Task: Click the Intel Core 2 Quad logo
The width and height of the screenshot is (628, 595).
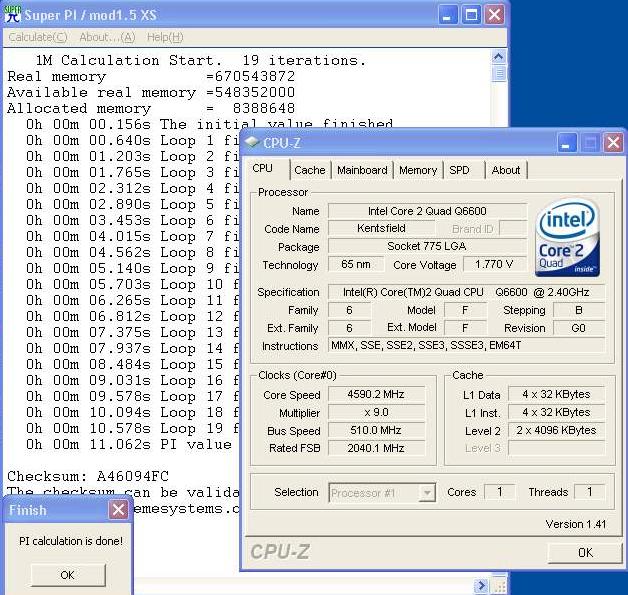Action: point(567,237)
